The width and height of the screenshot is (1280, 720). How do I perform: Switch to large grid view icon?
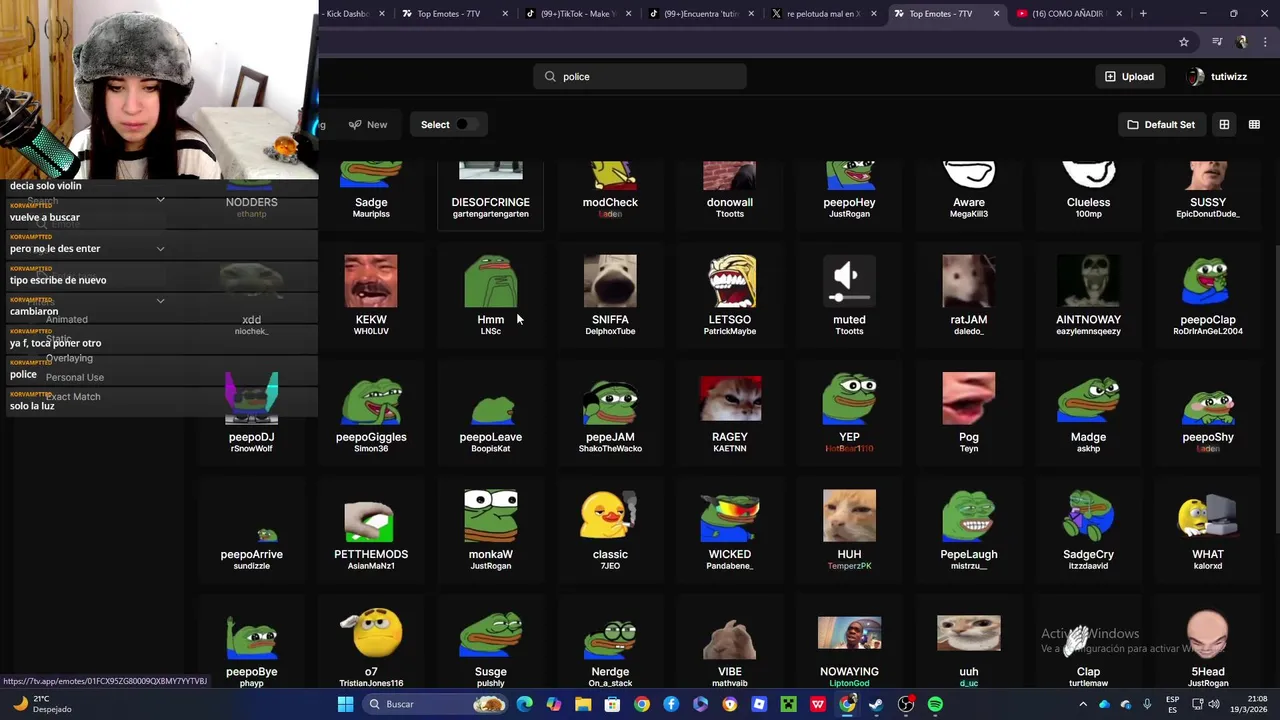point(1224,124)
